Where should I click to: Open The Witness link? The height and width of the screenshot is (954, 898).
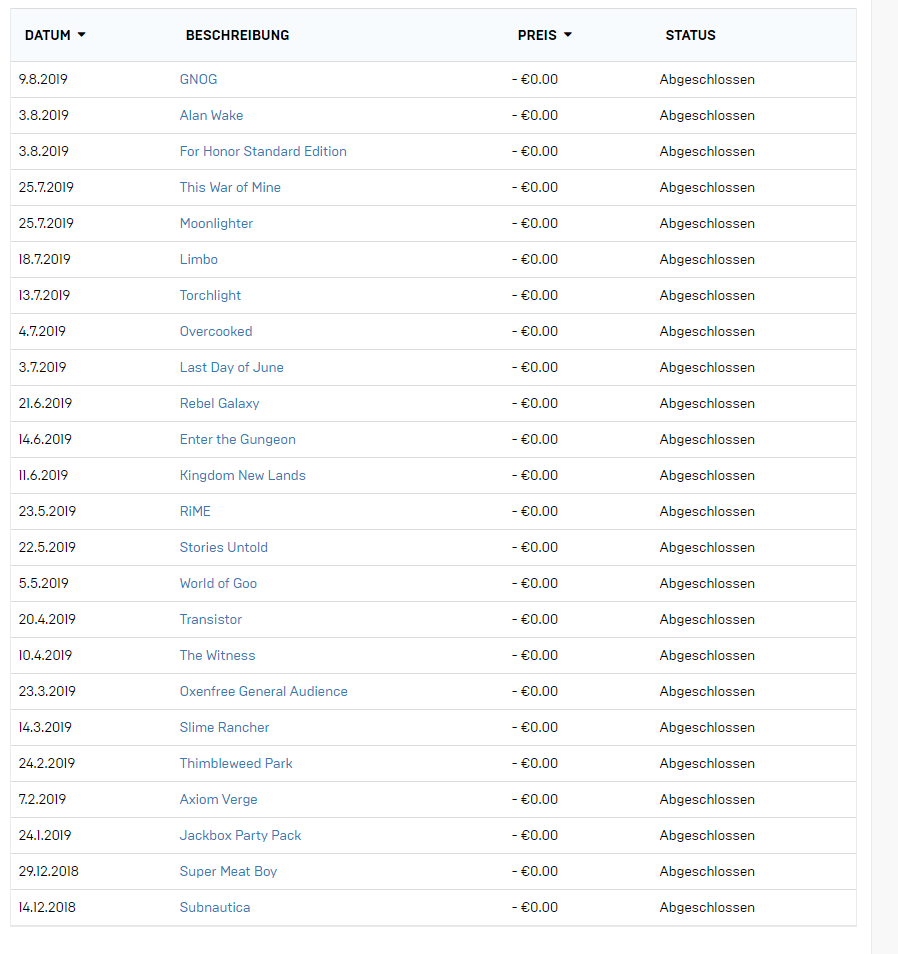(217, 655)
